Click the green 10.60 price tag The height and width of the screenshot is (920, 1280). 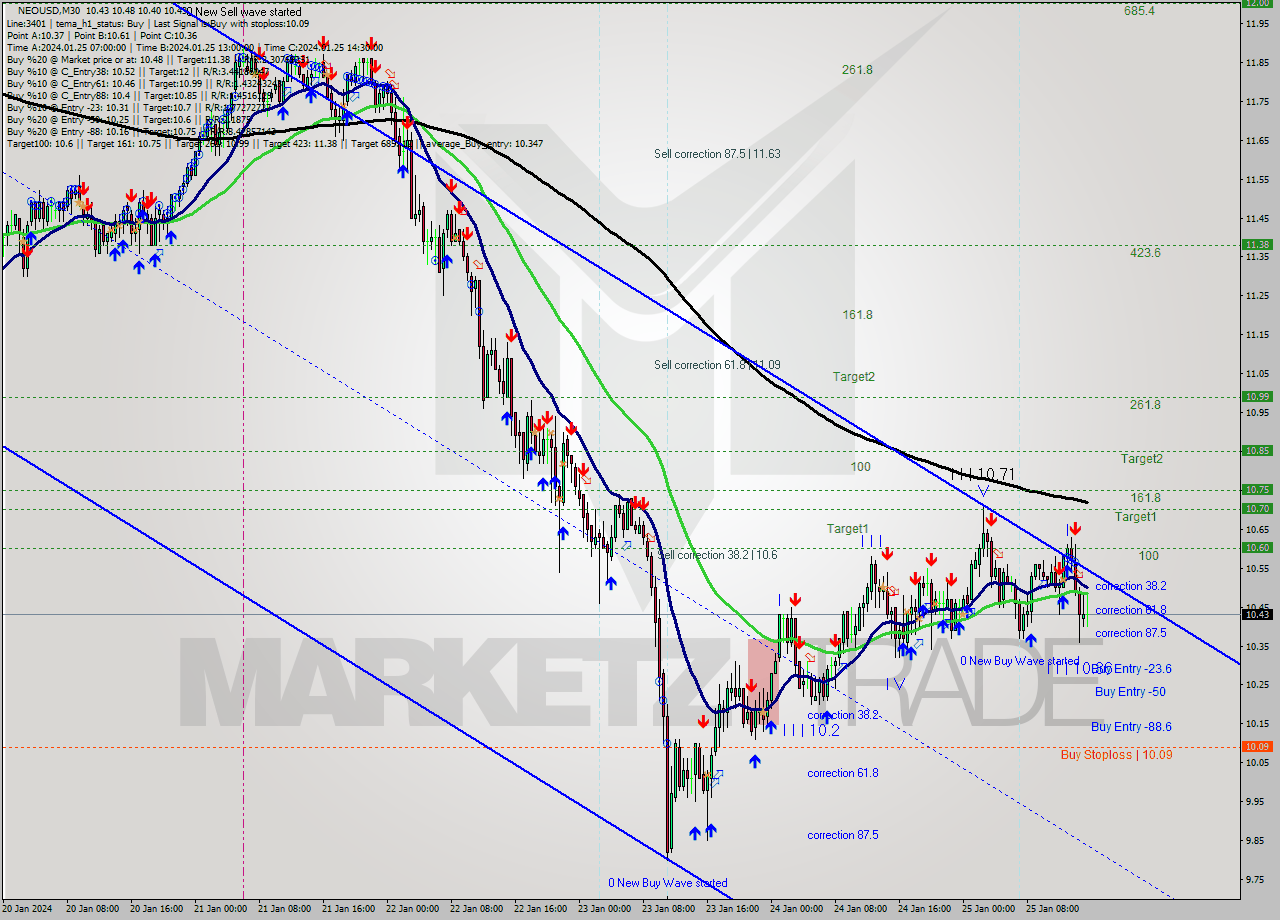1257,548
